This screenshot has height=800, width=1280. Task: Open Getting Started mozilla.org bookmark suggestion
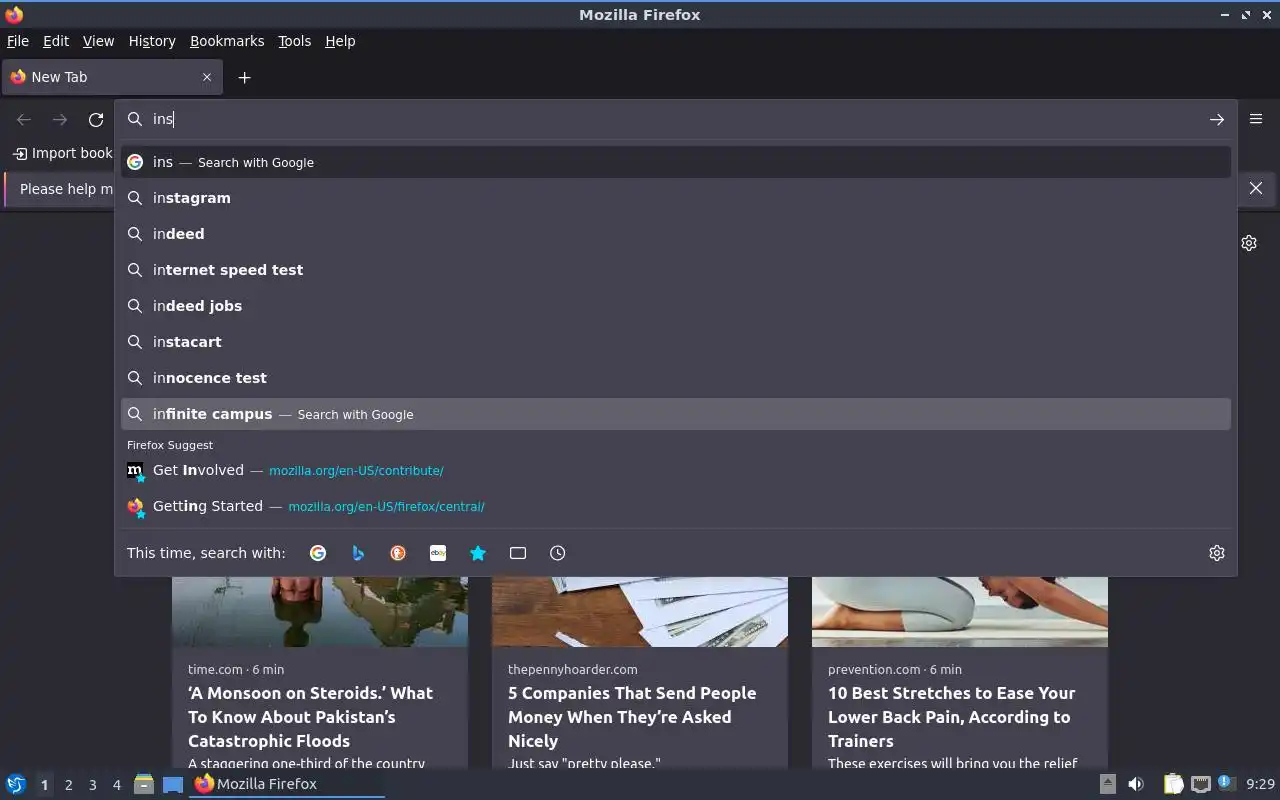pos(676,506)
